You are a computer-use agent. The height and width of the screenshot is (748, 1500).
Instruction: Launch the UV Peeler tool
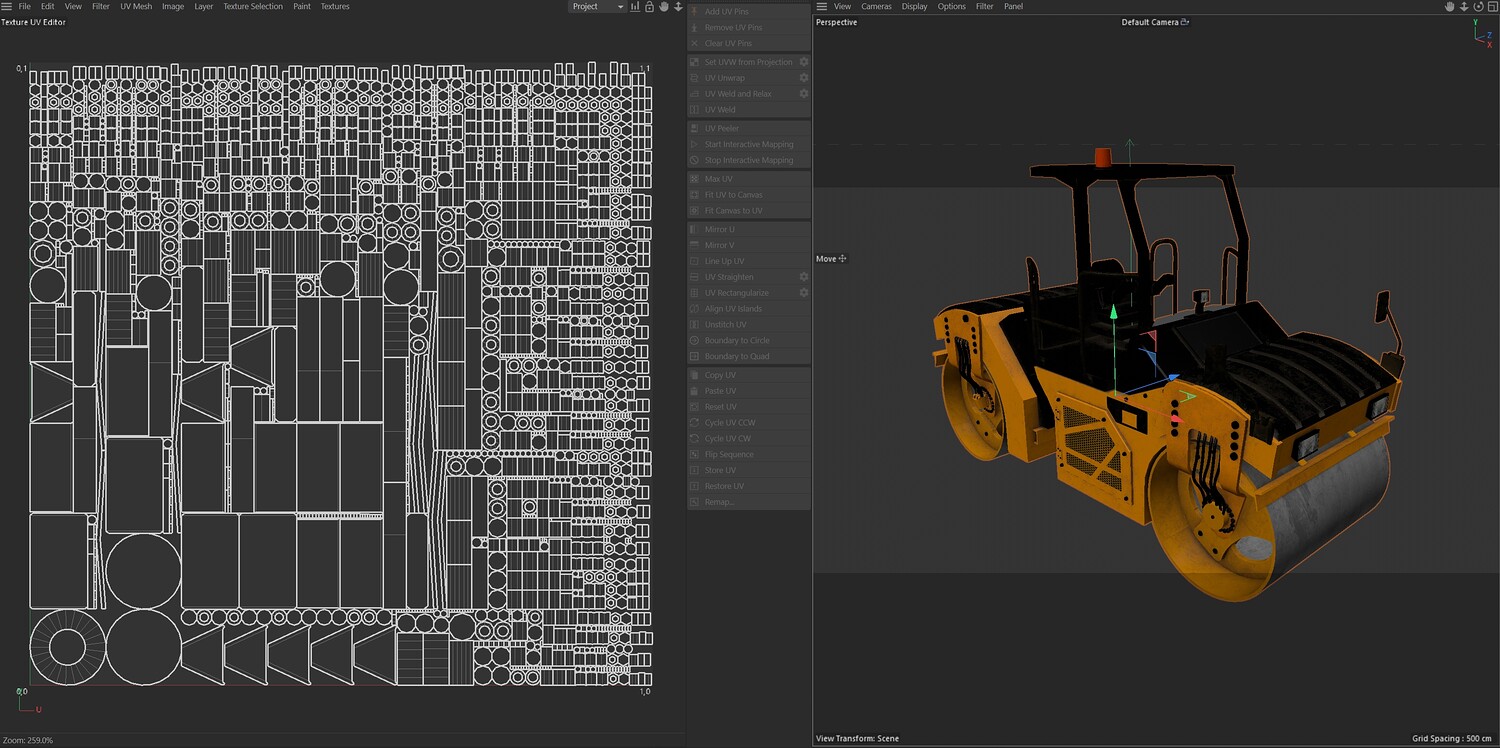tap(749, 128)
